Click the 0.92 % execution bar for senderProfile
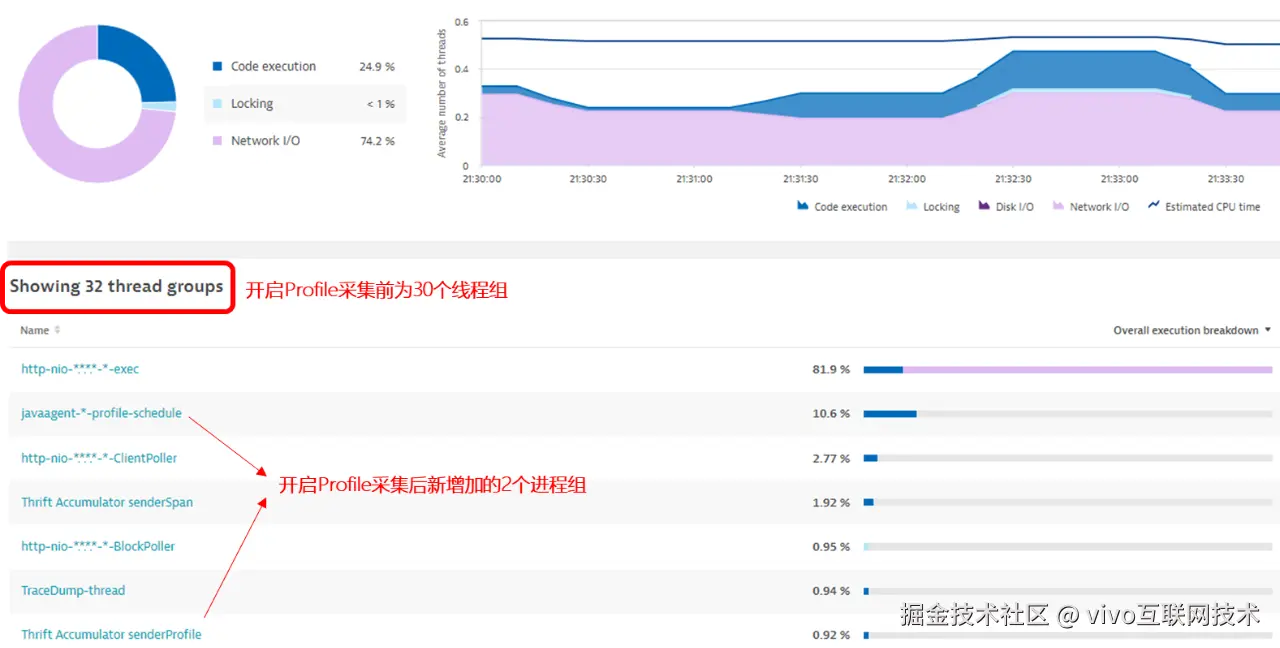The image size is (1280, 648). pos(1068,634)
